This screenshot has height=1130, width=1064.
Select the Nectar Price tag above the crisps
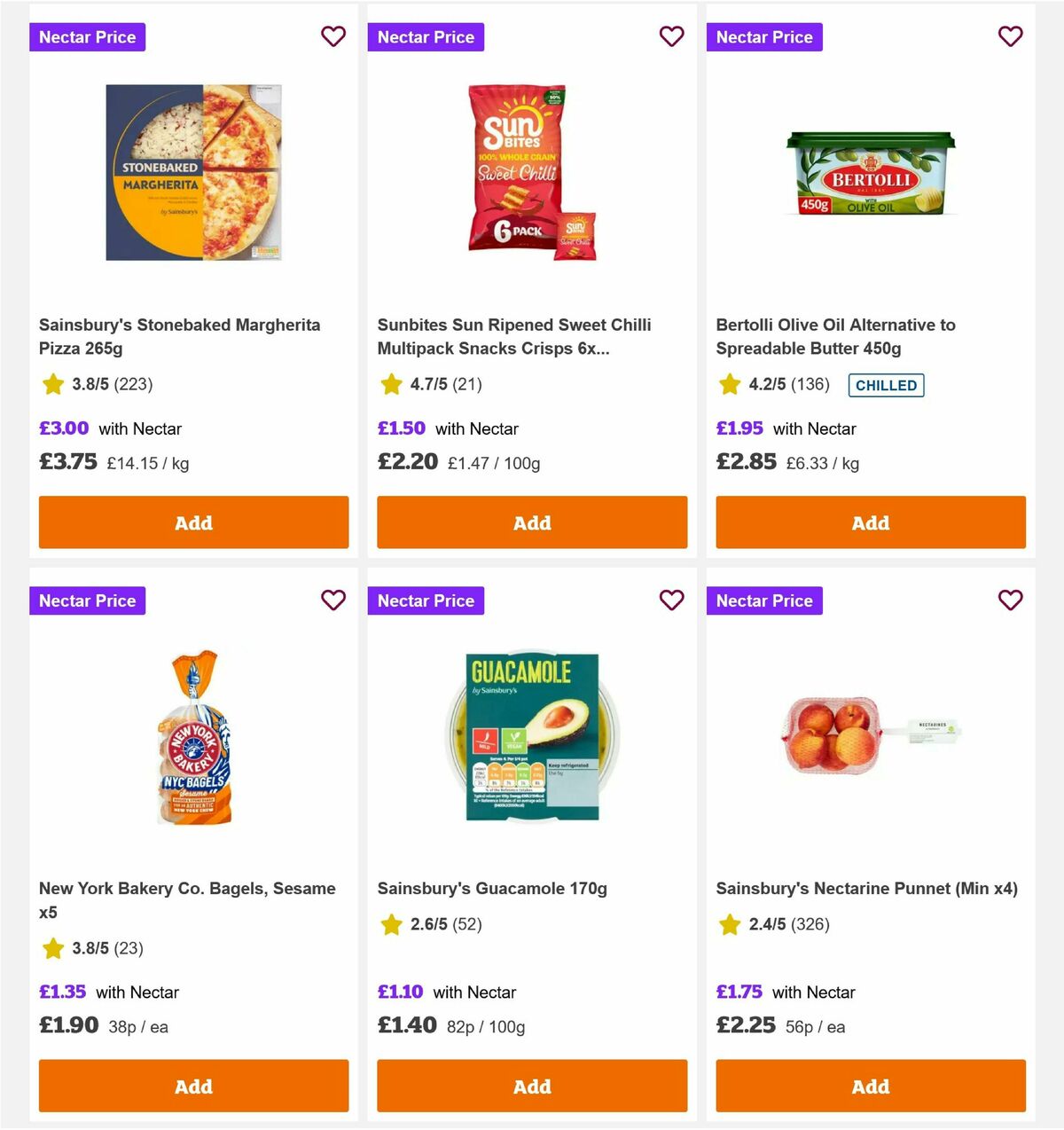coord(426,36)
